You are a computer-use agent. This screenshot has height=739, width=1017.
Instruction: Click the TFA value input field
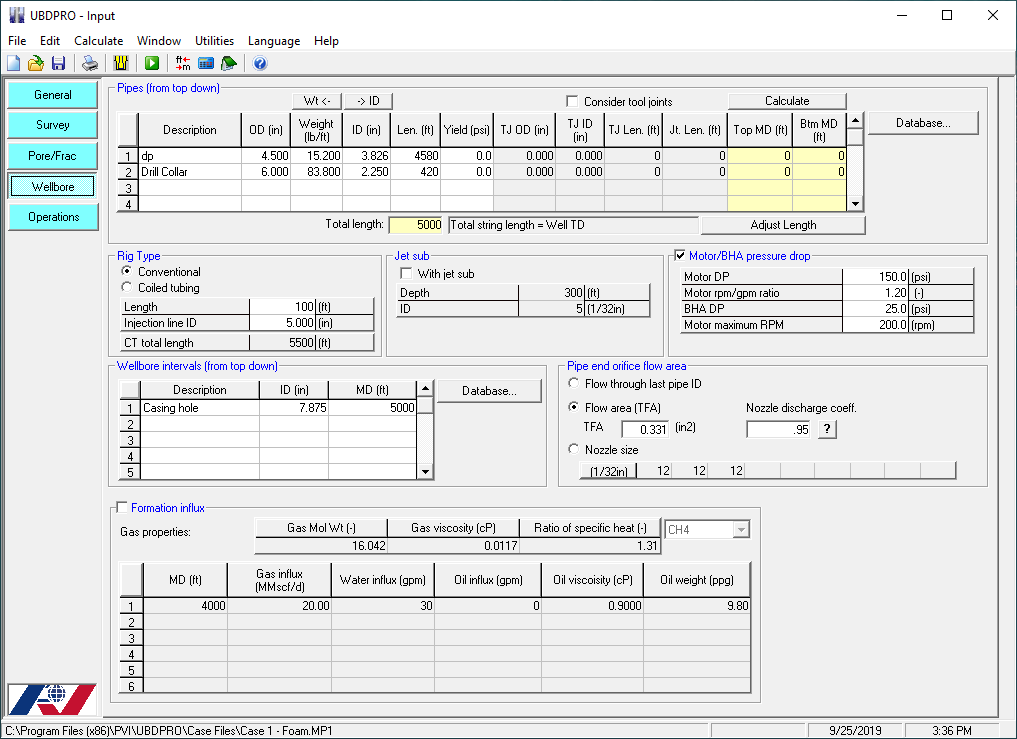pyautogui.click(x=645, y=429)
